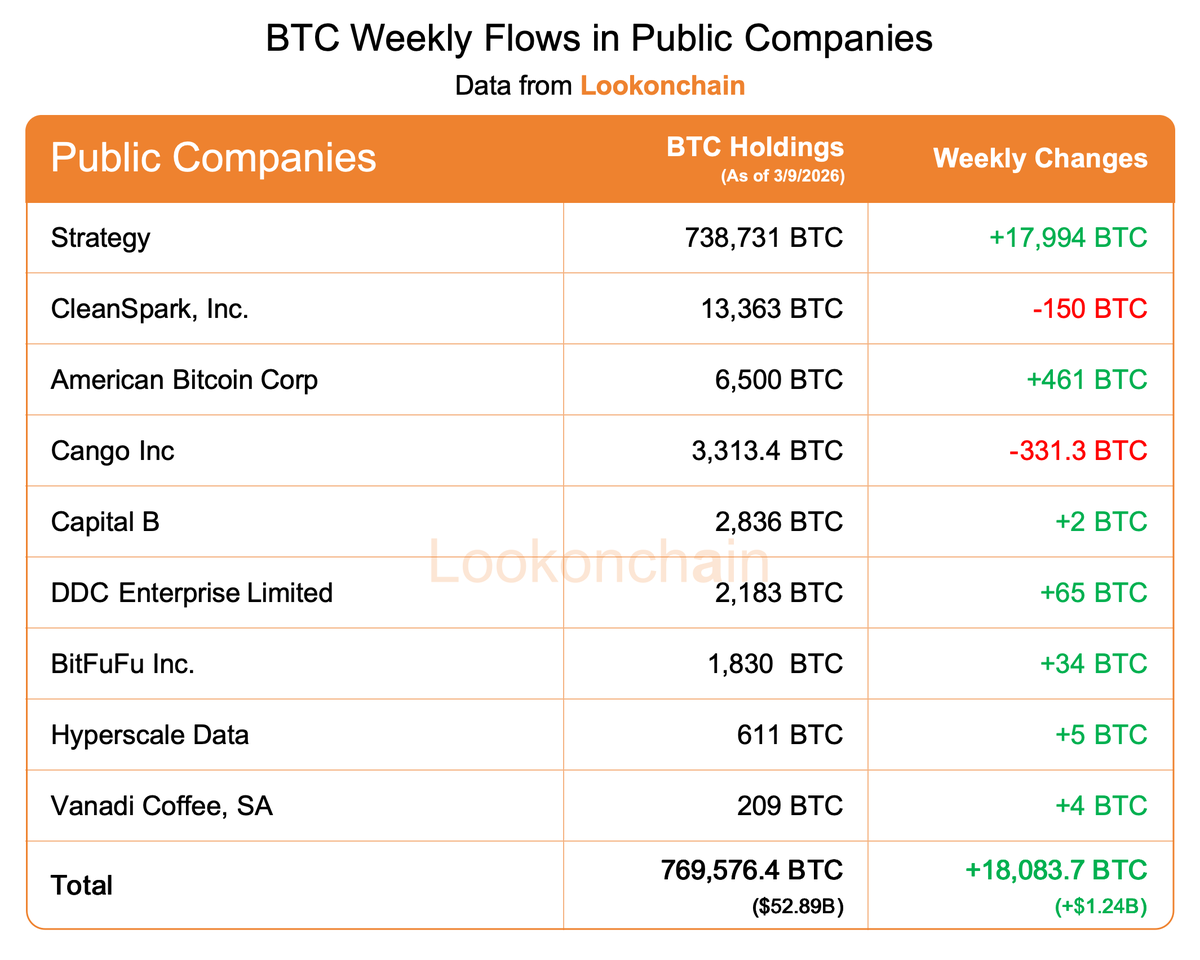Select the +17,994 BTC weekly change
Image resolution: width=1200 pixels, height=960 pixels.
[1067, 238]
